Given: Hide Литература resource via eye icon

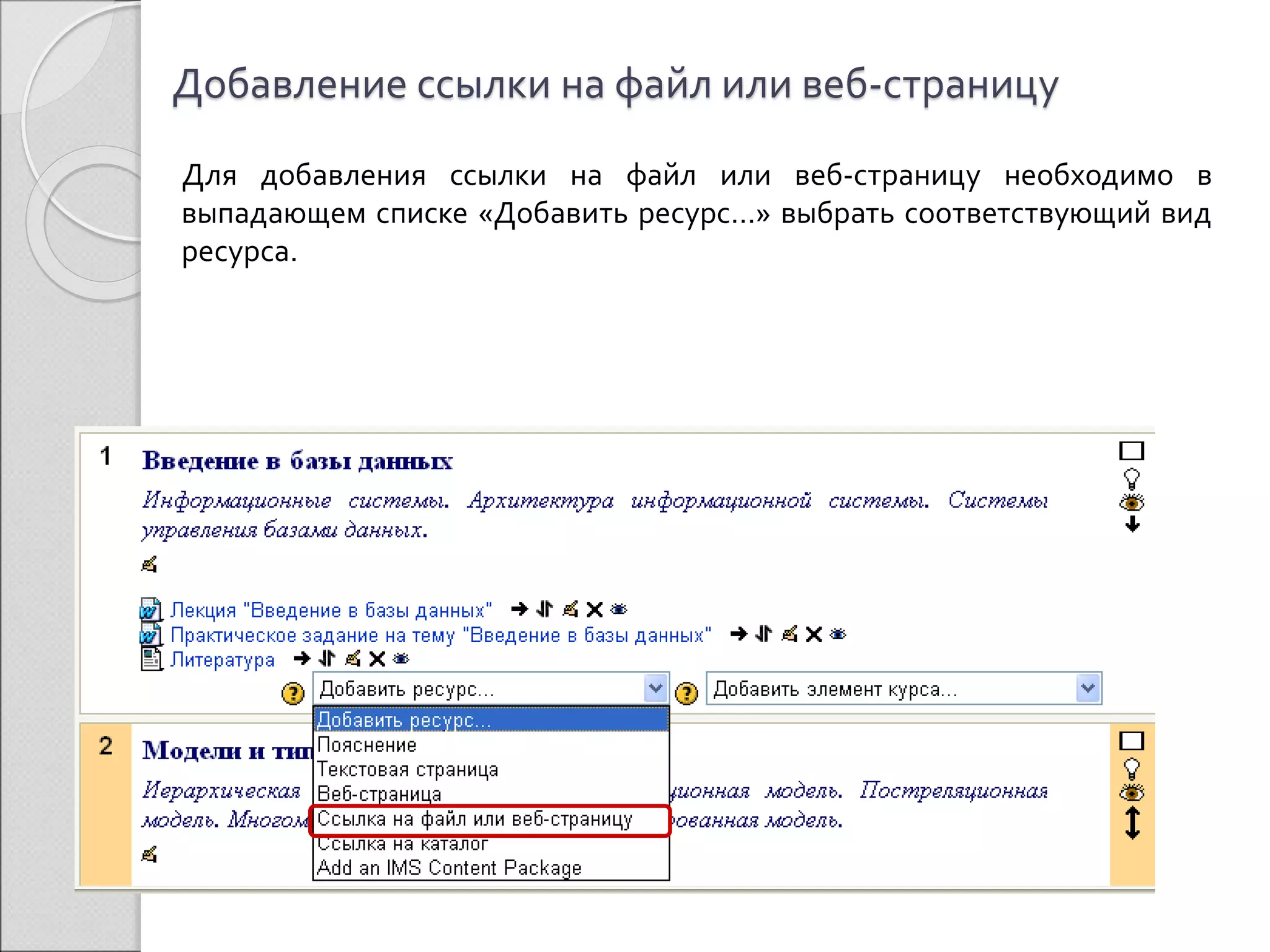Looking at the screenshot, I should point(401,658).
